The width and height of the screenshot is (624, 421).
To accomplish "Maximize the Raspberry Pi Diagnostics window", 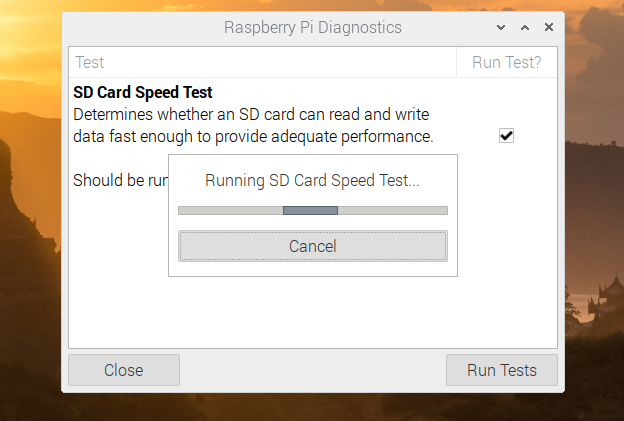I will click(x=525, y=27).
